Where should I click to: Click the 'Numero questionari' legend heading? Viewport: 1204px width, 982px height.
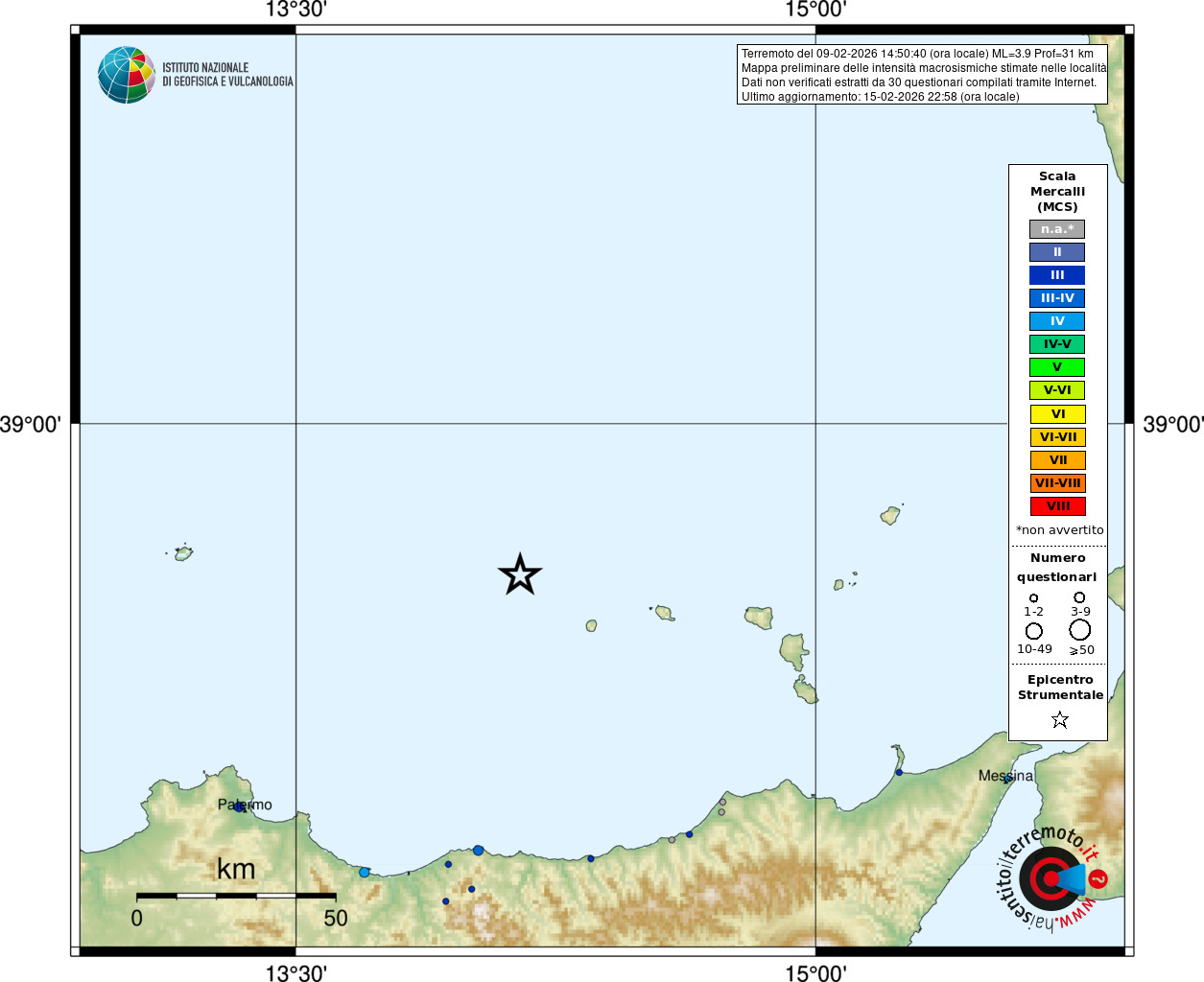[x=1057, y=567]
